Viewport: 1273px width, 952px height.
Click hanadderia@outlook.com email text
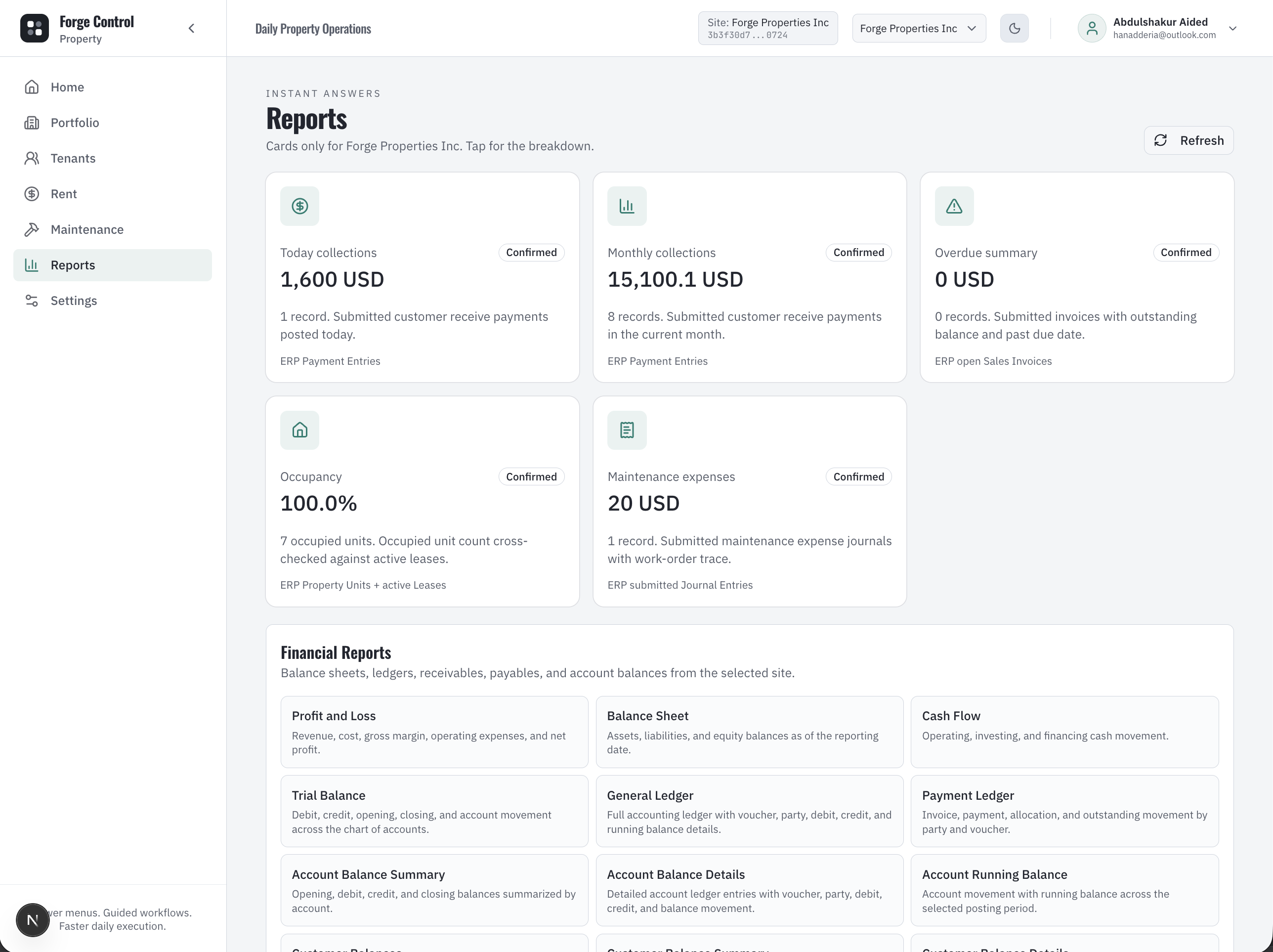tap(1164, 35)
